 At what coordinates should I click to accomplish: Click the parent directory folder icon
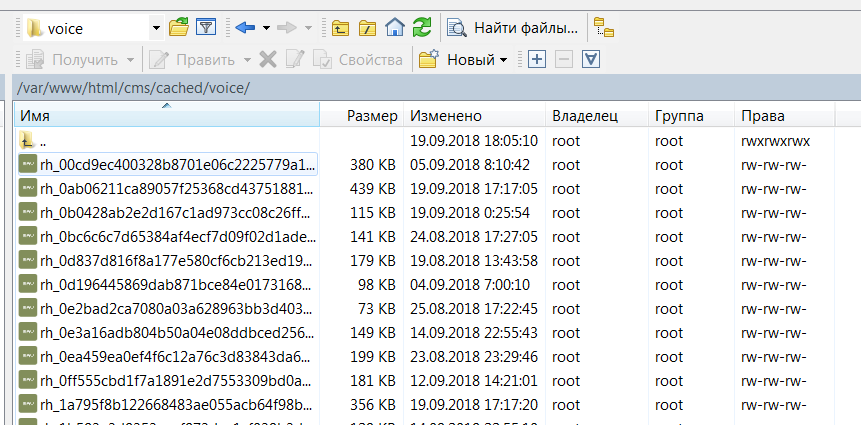coord(341,27)
